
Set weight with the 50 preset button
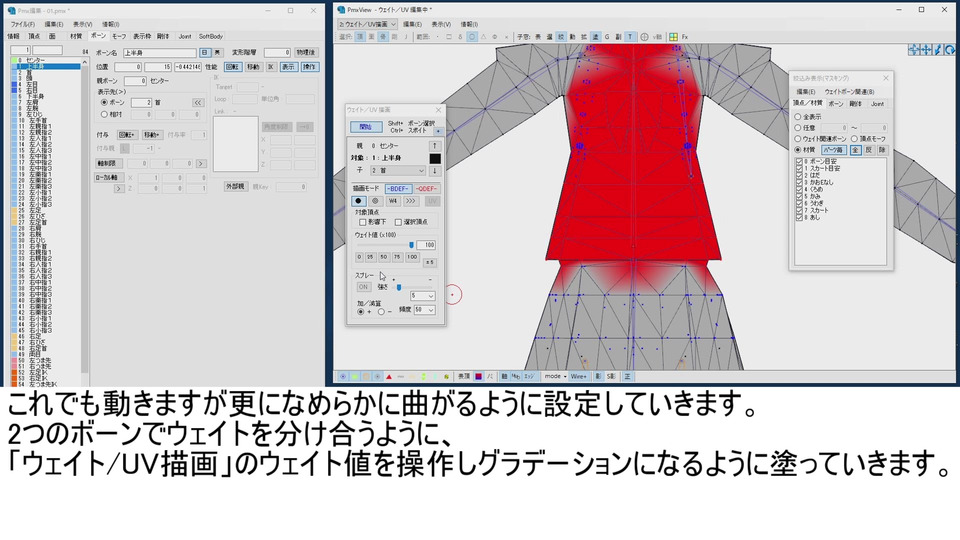tap(385, 257)
